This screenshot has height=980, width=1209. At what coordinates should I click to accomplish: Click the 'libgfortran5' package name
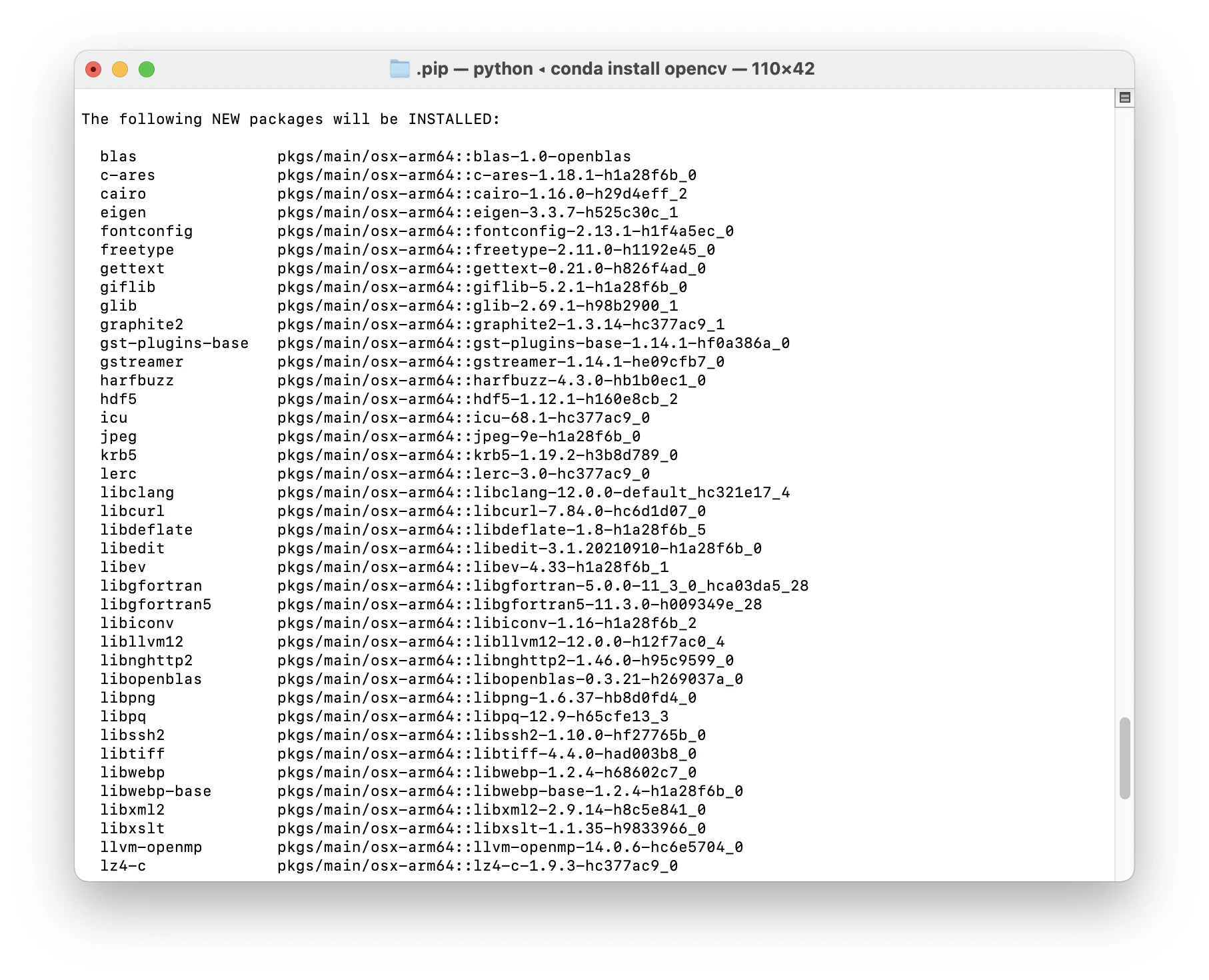(155, 605)
